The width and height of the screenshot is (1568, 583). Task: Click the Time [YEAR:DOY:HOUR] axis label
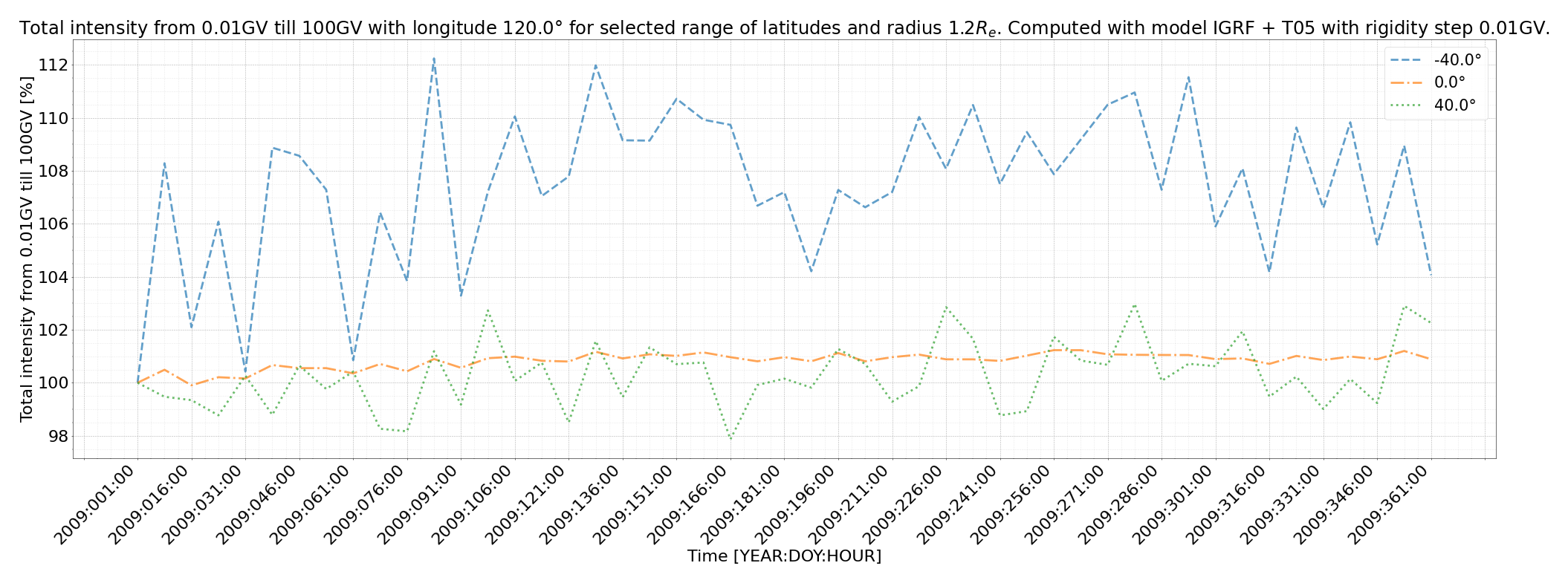(x=784, y=556)
